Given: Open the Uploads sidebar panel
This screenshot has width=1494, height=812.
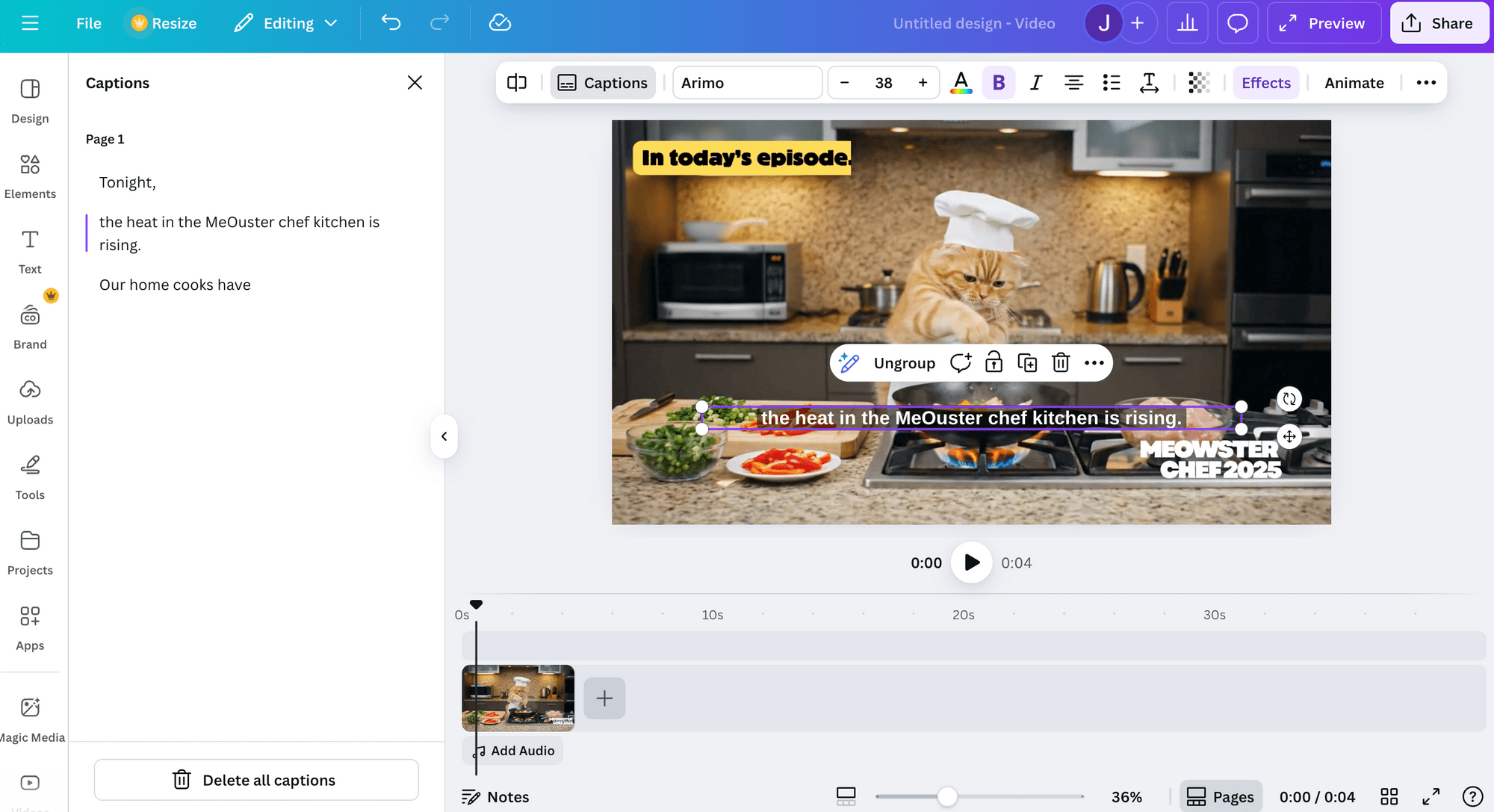Looking at the screenshot, I should [x=30, y=402].
